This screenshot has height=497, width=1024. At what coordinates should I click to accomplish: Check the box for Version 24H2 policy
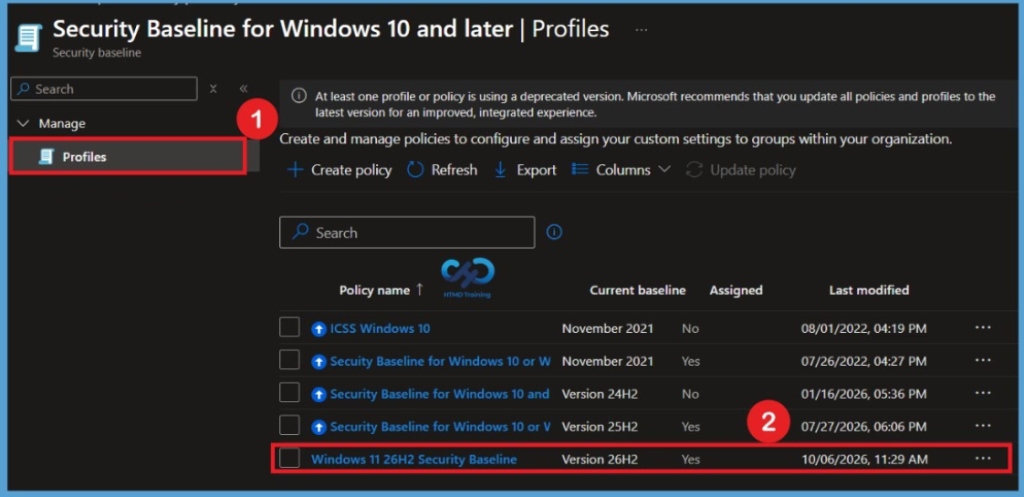(289, 393)
